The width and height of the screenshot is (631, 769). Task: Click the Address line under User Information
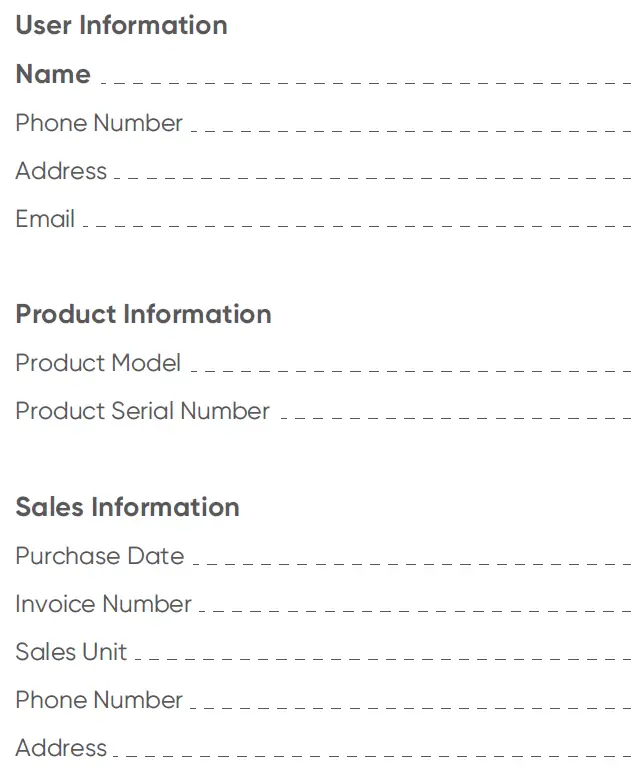point(371,176)
